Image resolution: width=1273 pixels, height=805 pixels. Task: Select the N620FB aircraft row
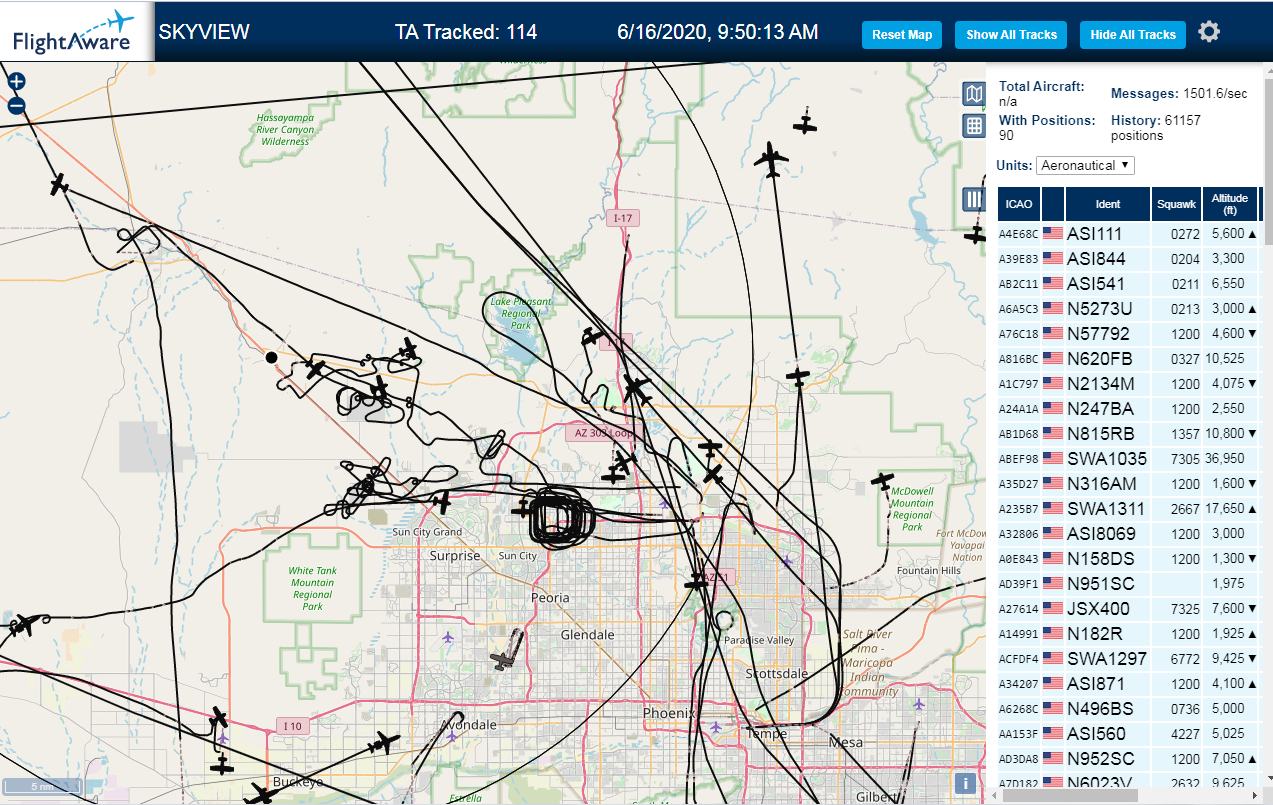(1130, 359)
